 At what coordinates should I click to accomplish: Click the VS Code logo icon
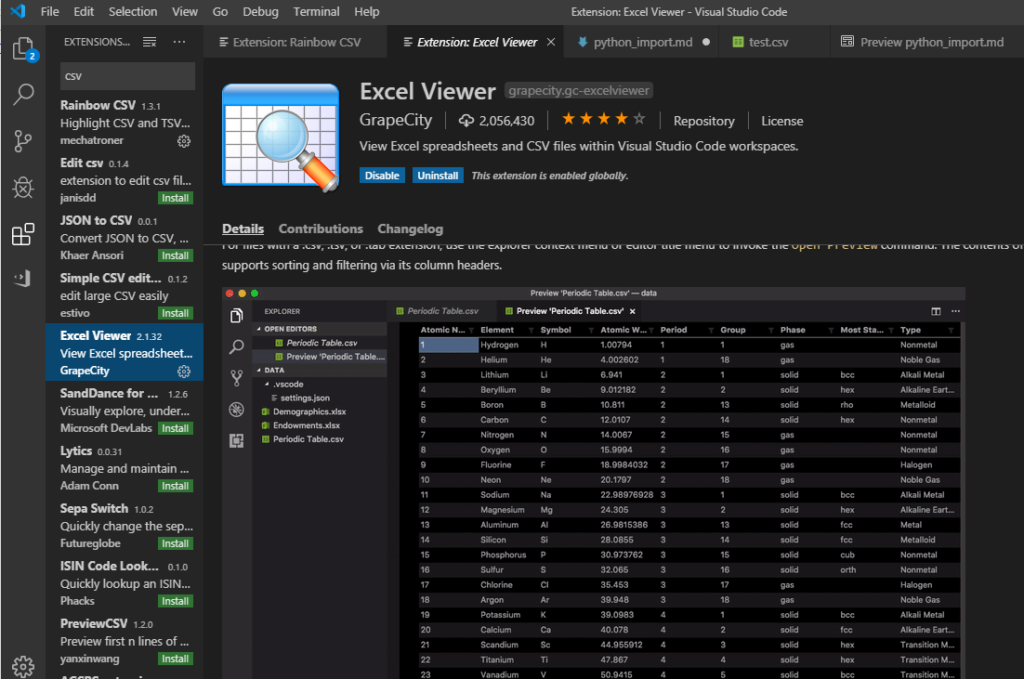(x=18, y=11)
